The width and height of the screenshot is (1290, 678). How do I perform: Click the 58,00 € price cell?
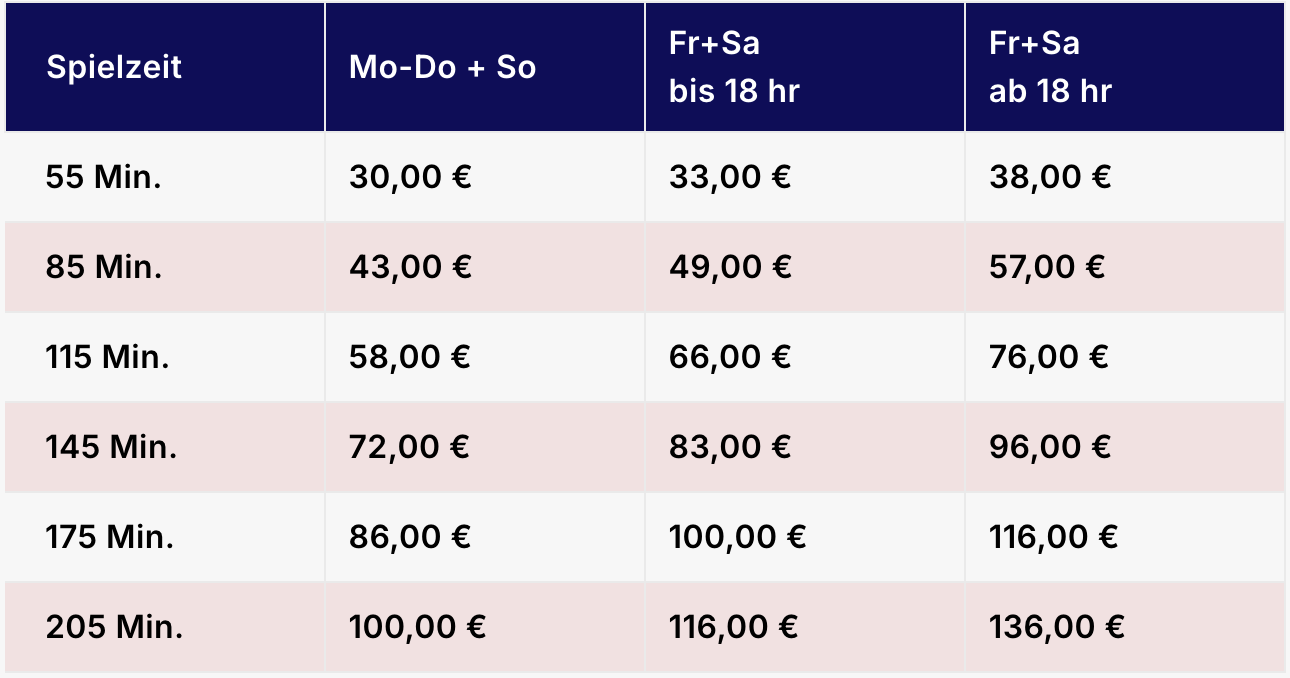pyautogui.click(x=410, y=358)
